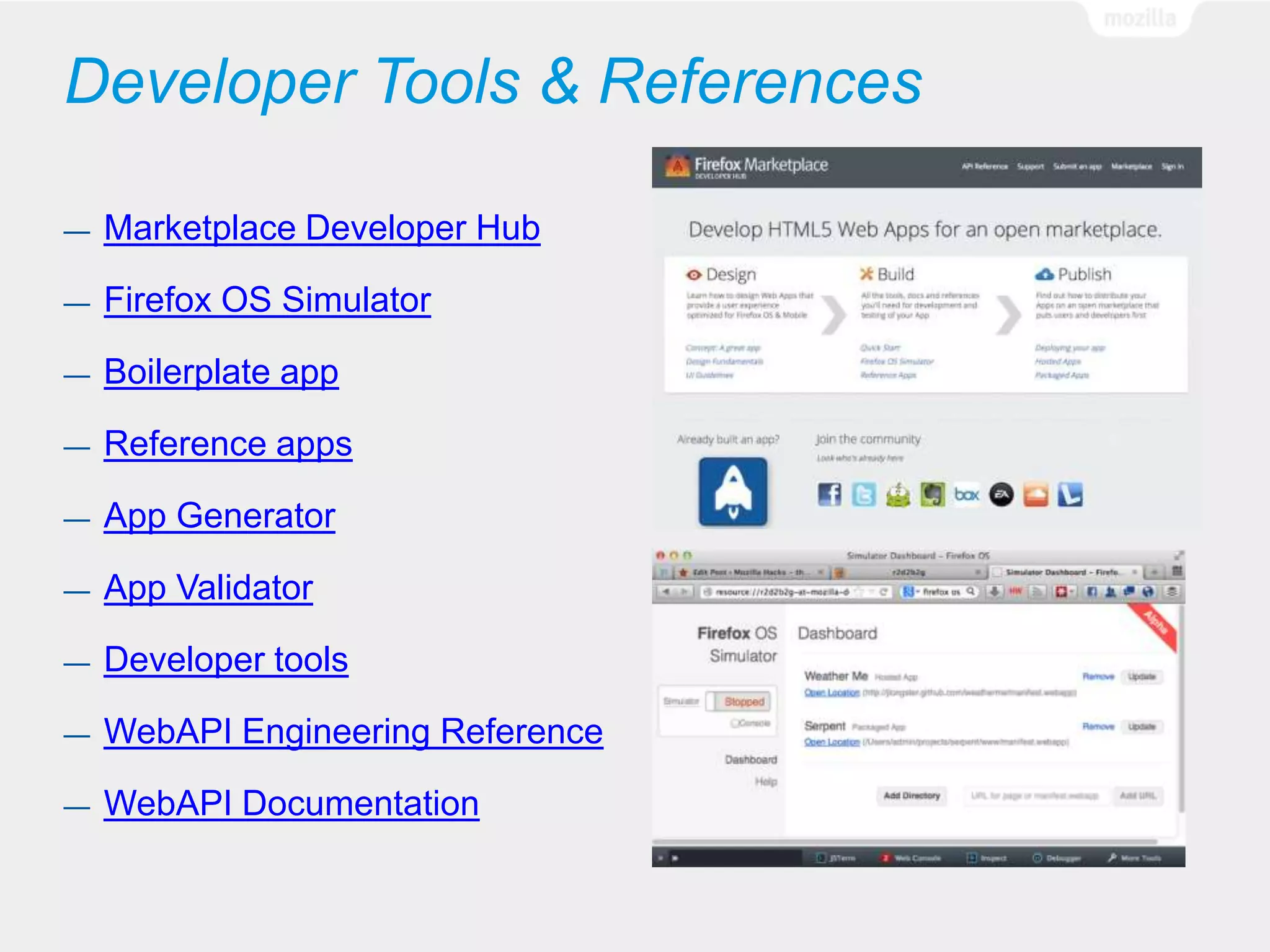
Task: Open Support in Marketplace header
Action: pyautogui.click(x=1030, y=166)
